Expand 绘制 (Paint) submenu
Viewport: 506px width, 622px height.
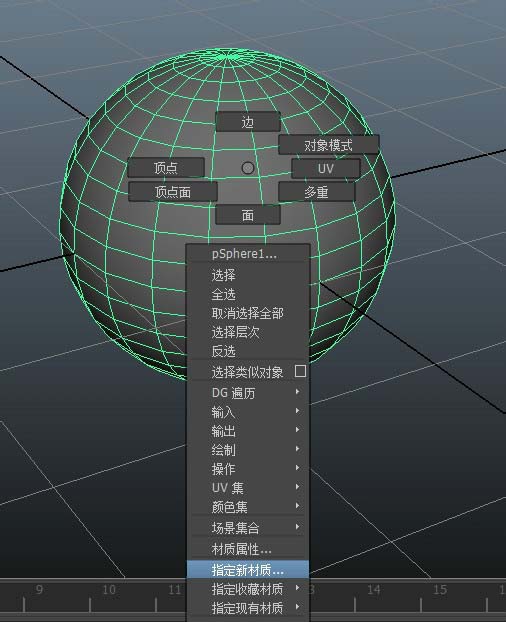(x=248, y=450)
